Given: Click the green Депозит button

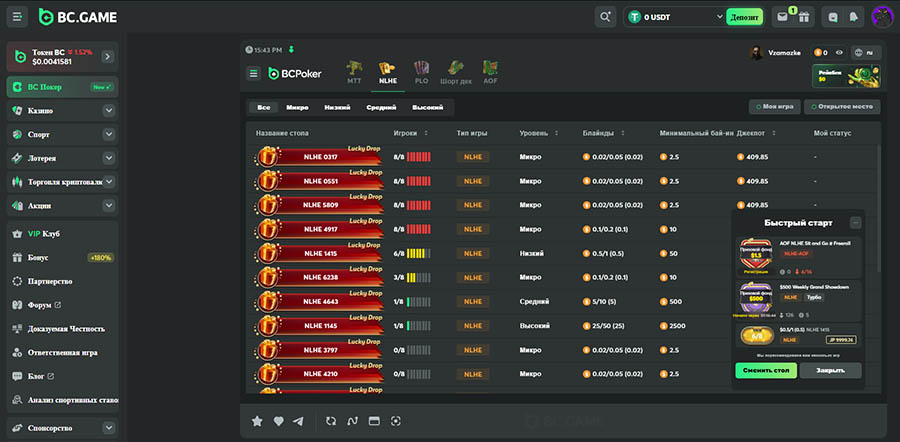Looking at the screenshot, I should [744, 17].
